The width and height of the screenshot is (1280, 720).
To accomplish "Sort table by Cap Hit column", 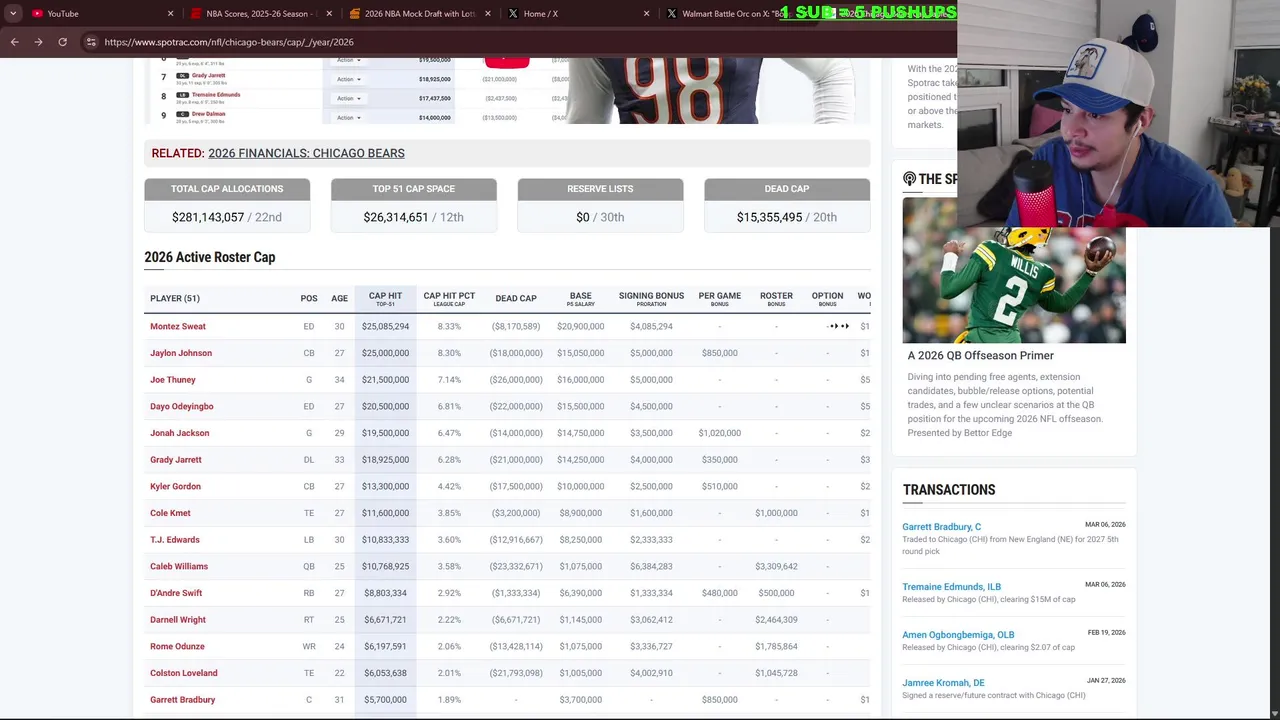I will [385, 298].
